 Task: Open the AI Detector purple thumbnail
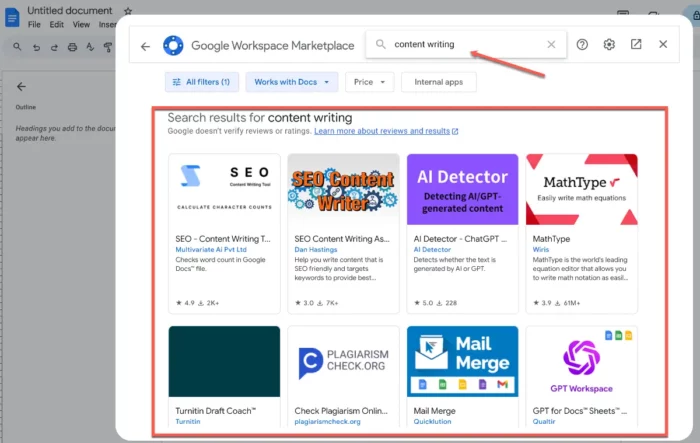pos(462,189)
